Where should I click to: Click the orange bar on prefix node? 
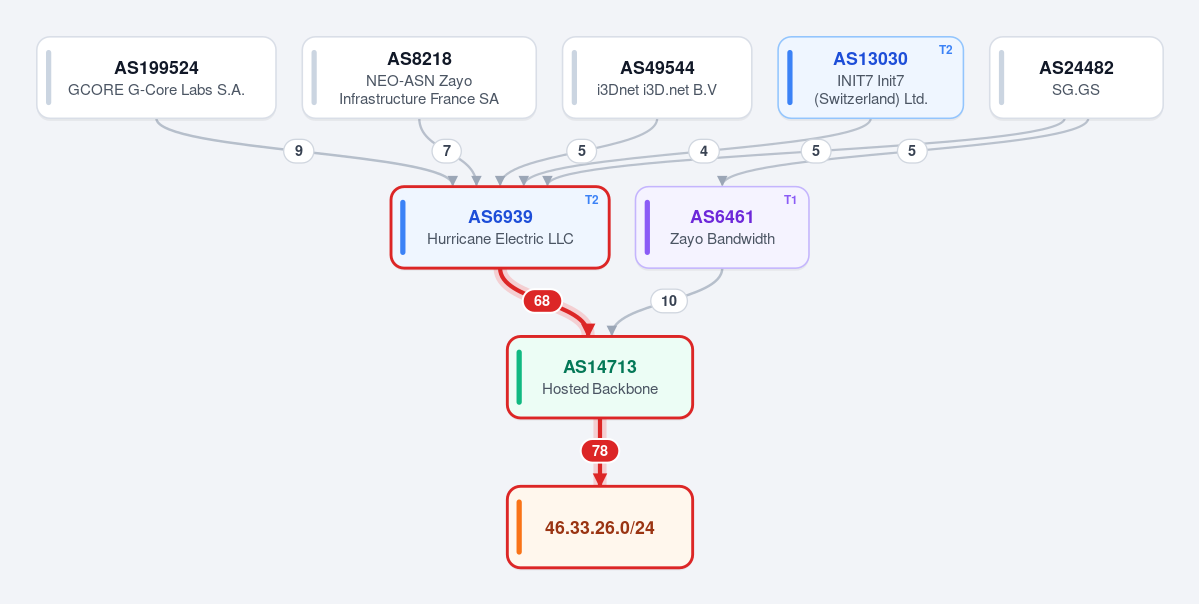coord(519,527)
